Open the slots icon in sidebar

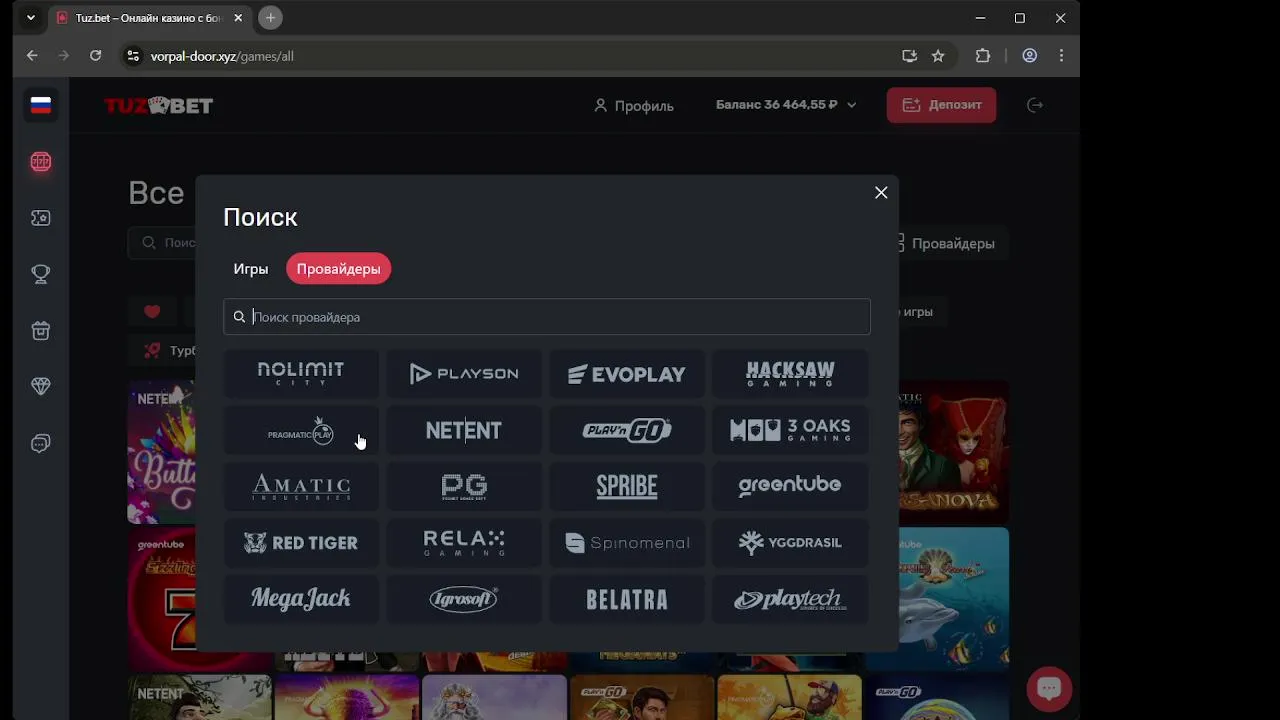pyautogui.click(x=41, y=162)
